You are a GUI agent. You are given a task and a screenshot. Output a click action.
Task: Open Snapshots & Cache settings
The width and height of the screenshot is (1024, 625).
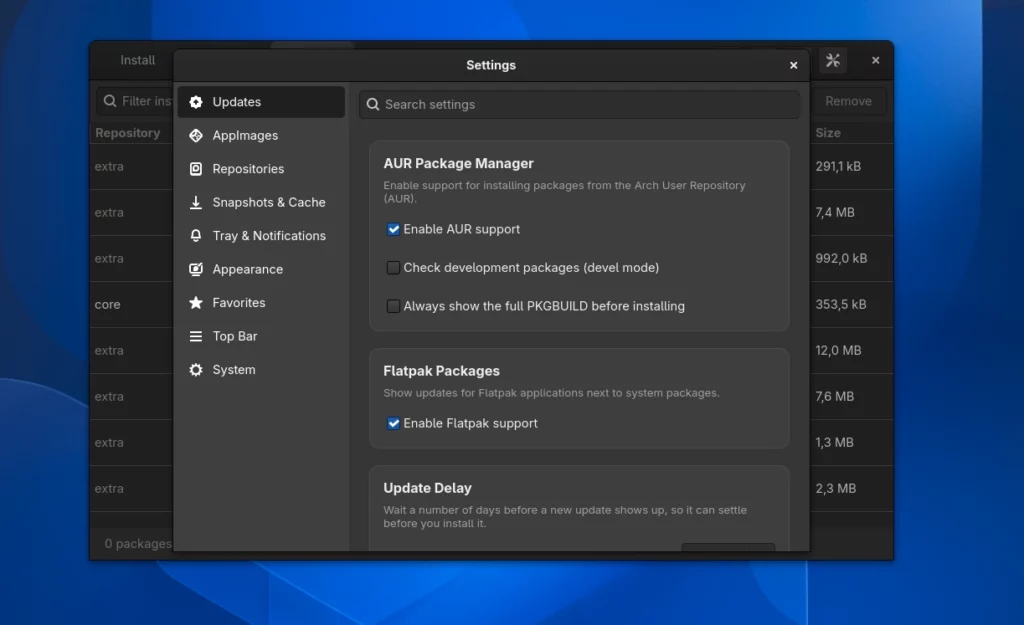point(261,202)
